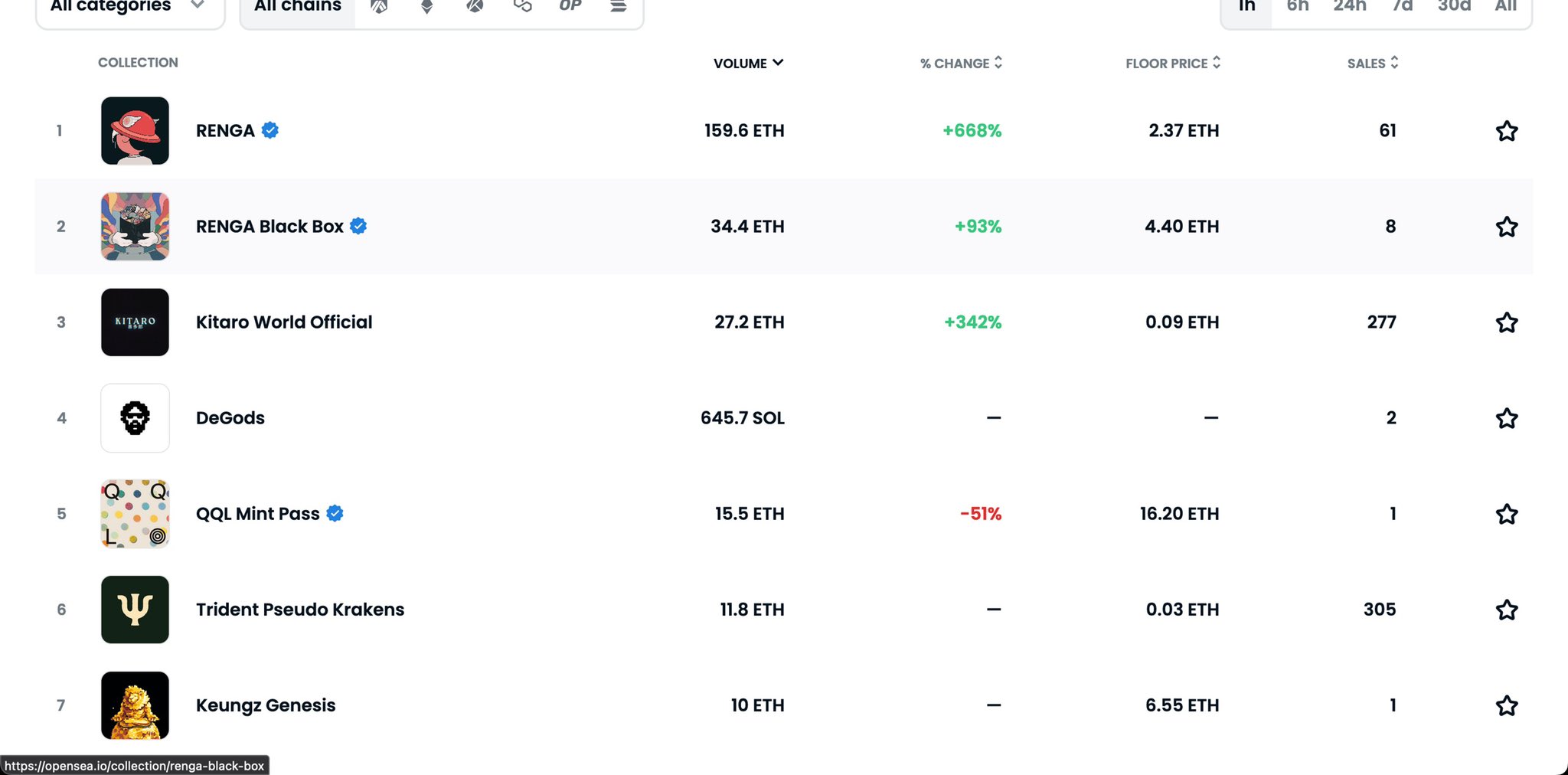Star the DeGods collection row
The image size is (1568, 775).
pos(1507,418)
